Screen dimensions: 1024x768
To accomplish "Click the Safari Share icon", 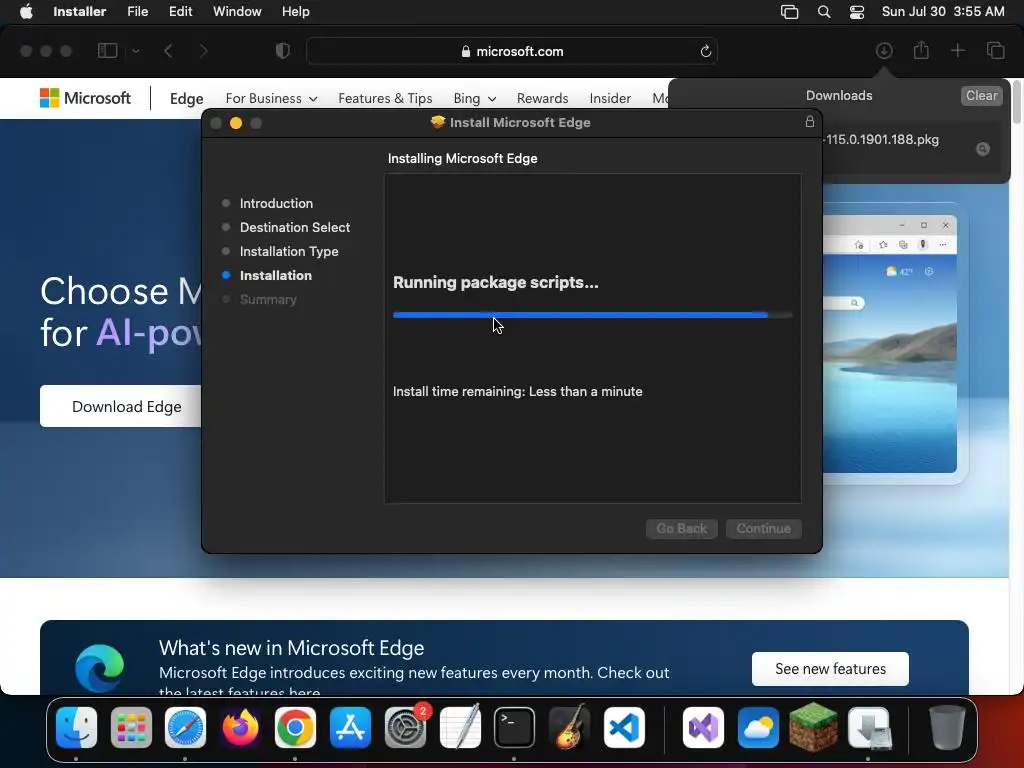I will point(921,50).
